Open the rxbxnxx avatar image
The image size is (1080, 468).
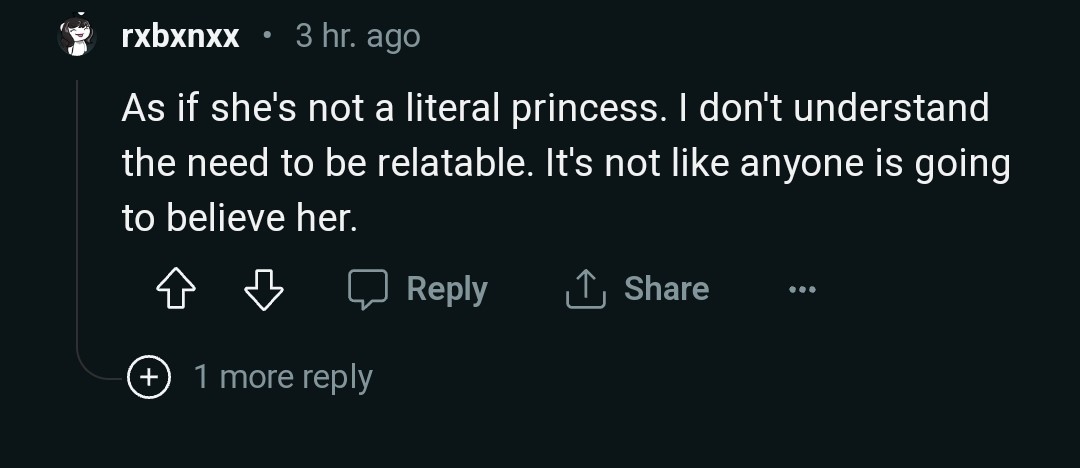[x=77, y=37]
